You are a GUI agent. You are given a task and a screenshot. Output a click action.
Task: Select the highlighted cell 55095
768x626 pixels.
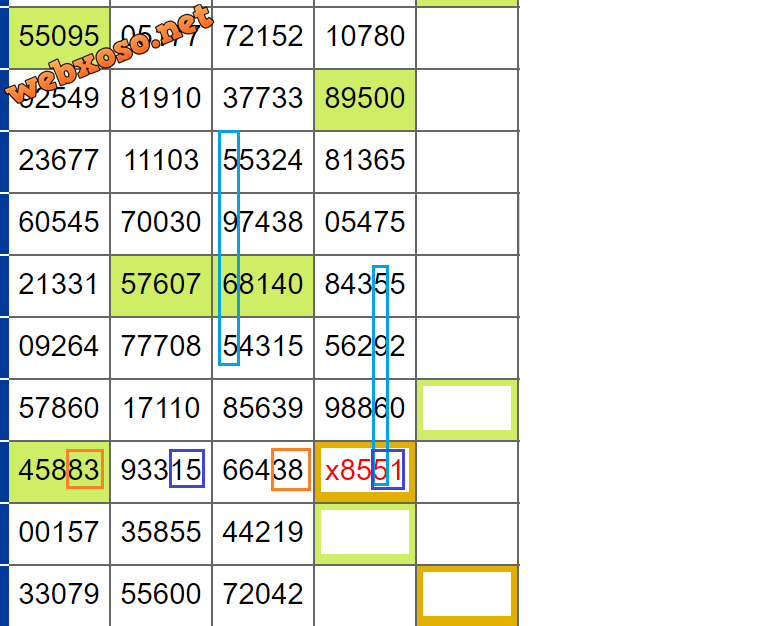(59, 38)
